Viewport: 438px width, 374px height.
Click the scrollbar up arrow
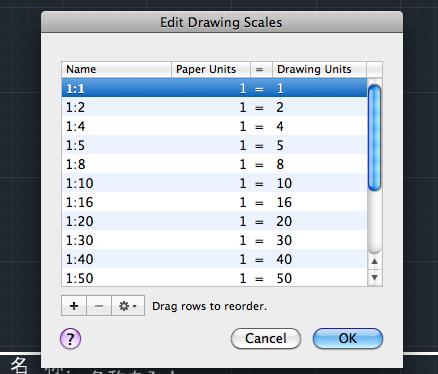[374, 261]
